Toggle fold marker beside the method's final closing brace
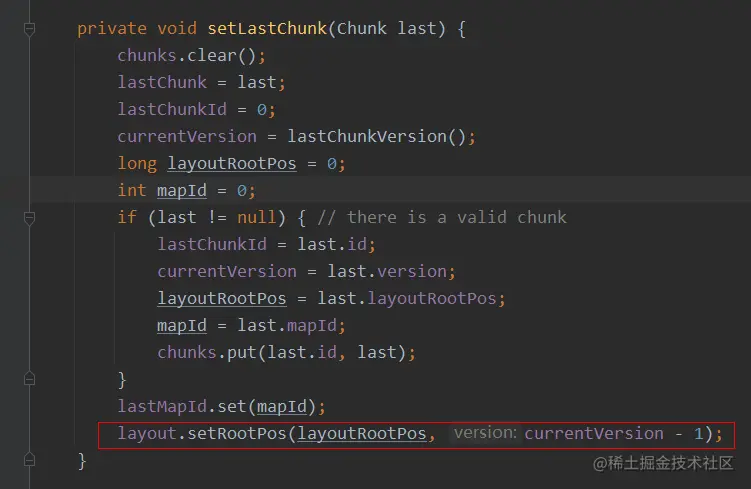The image size is (751, 489). coord(29,460)
